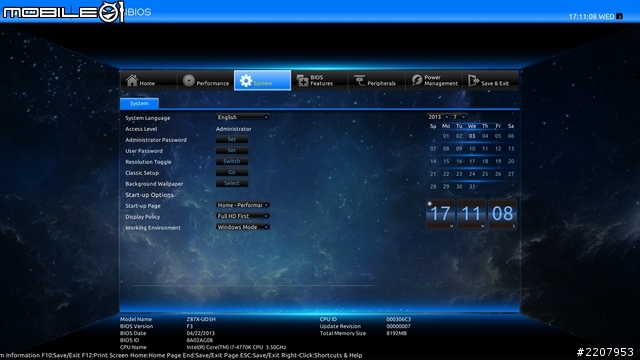This screenshot has height=360, width=640.
Task: Click the Save & Exit door icon
Action: [x=473, y=80]
